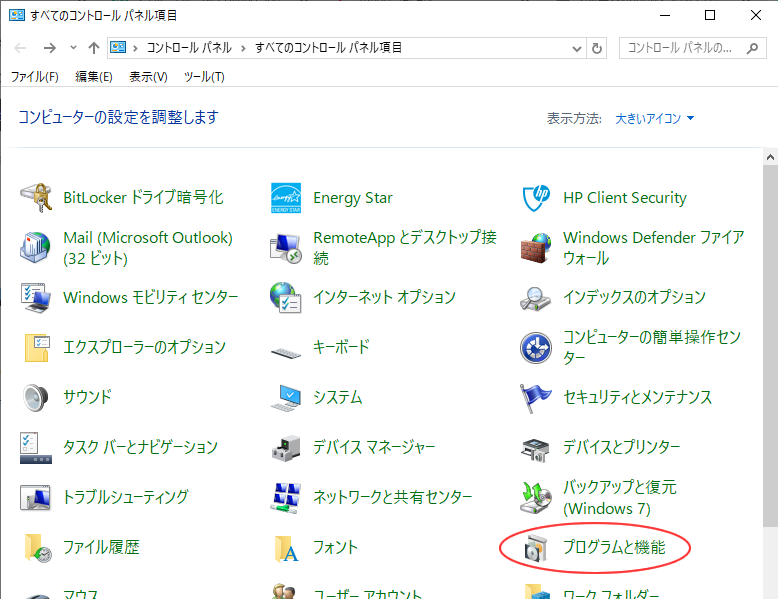Open the 編集(E) menu
The width and height of the screenshot is (778, 599).
click(94, 77)
